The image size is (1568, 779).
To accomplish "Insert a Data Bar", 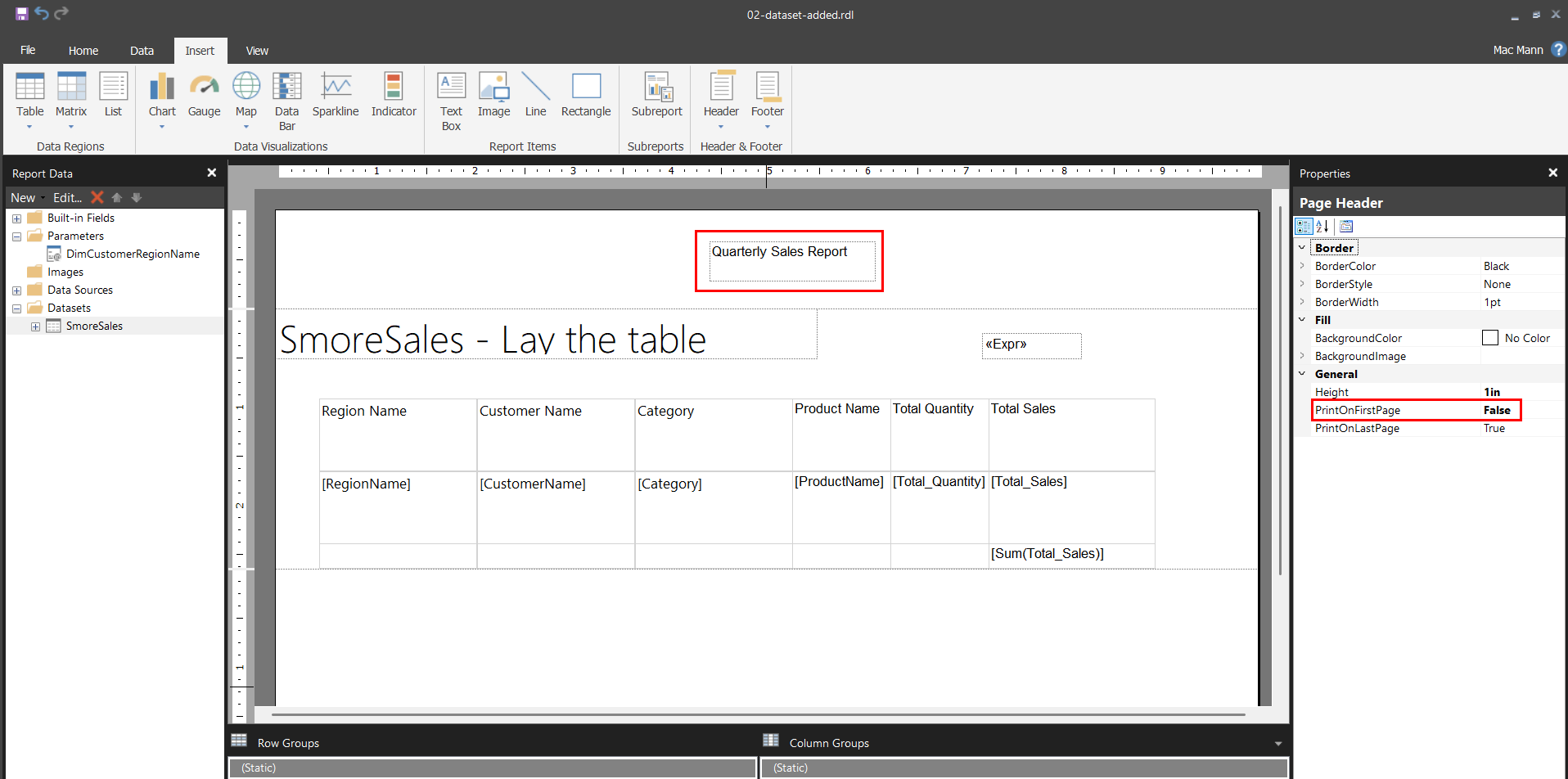I will coord(286,101).
